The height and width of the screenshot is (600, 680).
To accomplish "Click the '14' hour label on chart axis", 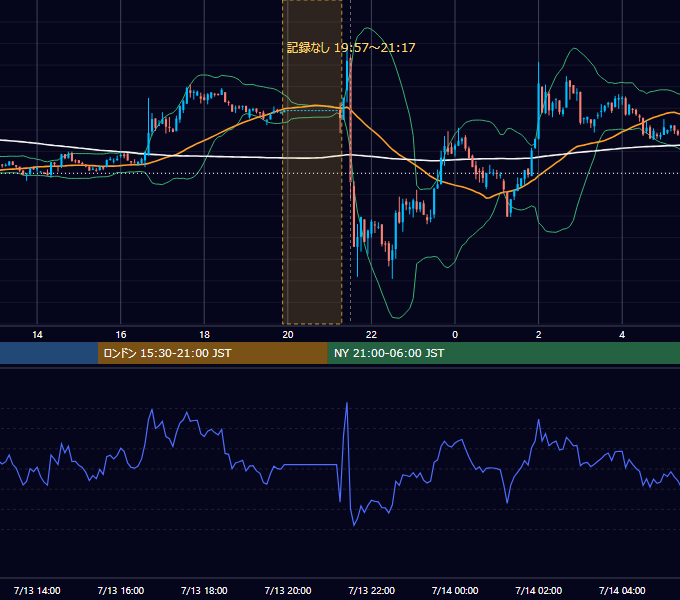I will [37, 335].
